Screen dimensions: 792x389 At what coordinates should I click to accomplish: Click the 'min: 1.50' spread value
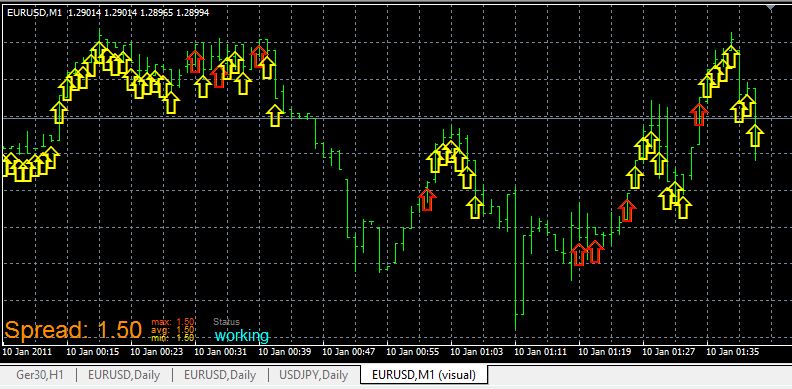pyautogui.click(x=173, y=337)
